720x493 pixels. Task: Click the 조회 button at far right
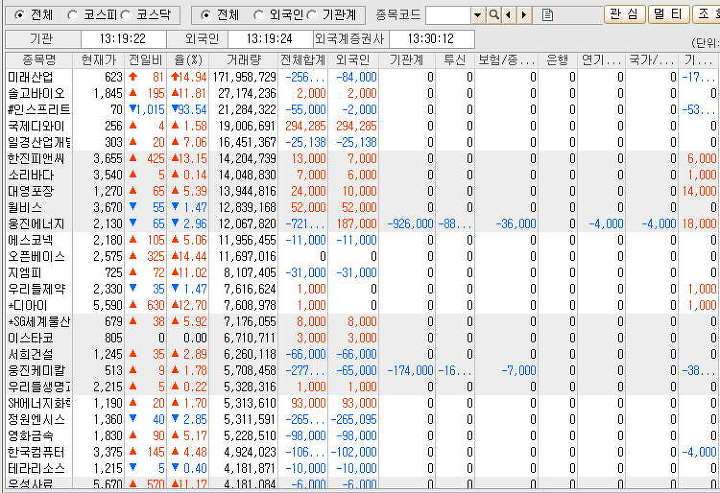point(706,15)
